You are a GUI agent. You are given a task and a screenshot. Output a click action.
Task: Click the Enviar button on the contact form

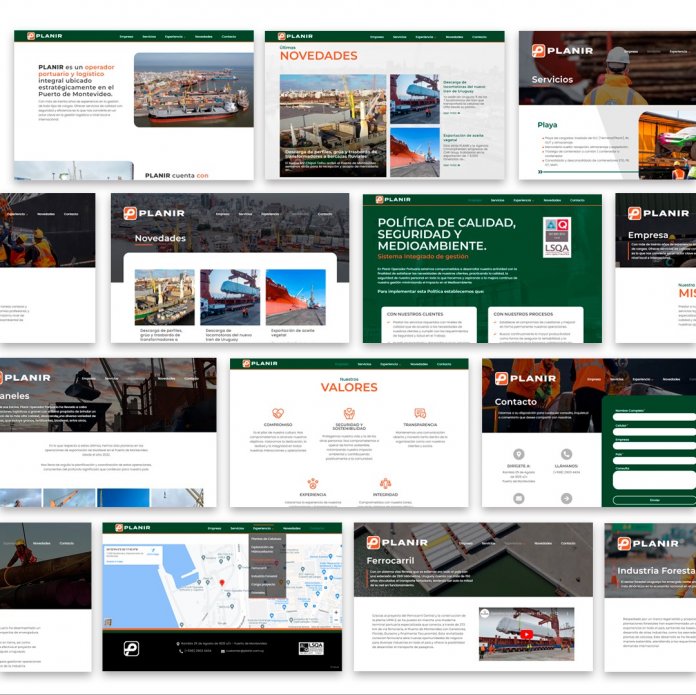654,500
